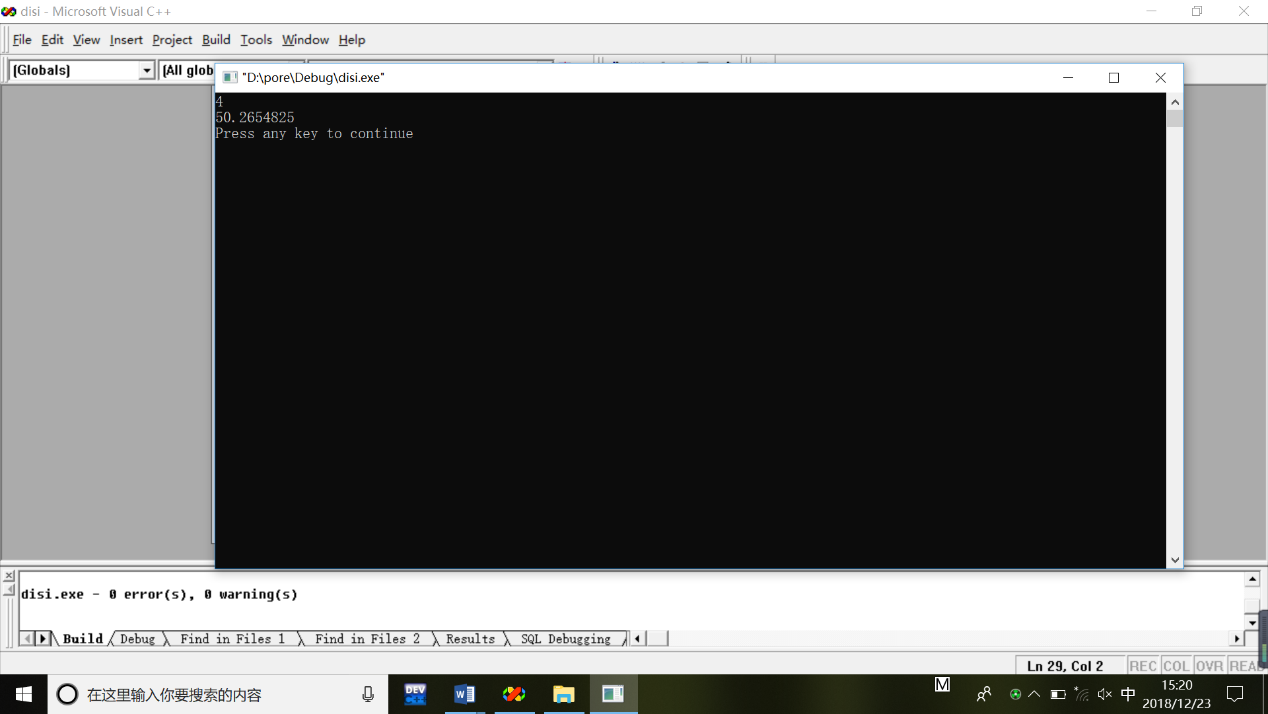
Task: Open the Windows Start menu
Action: (23, 694)
